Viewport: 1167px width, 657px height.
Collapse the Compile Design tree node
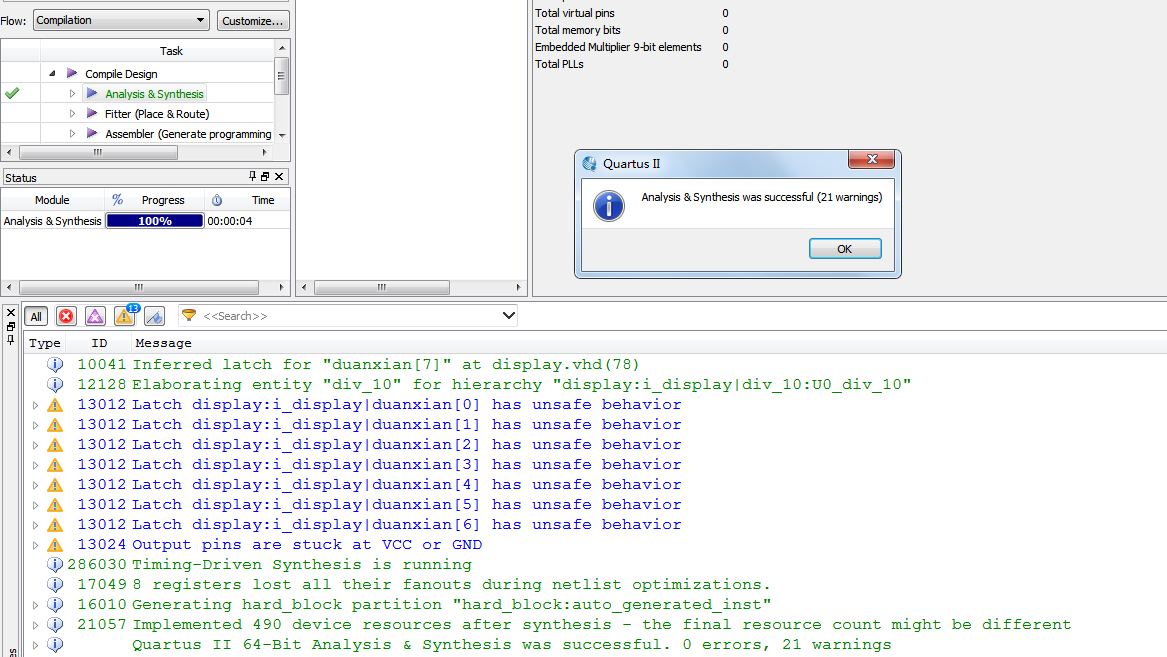coord(52,74)
